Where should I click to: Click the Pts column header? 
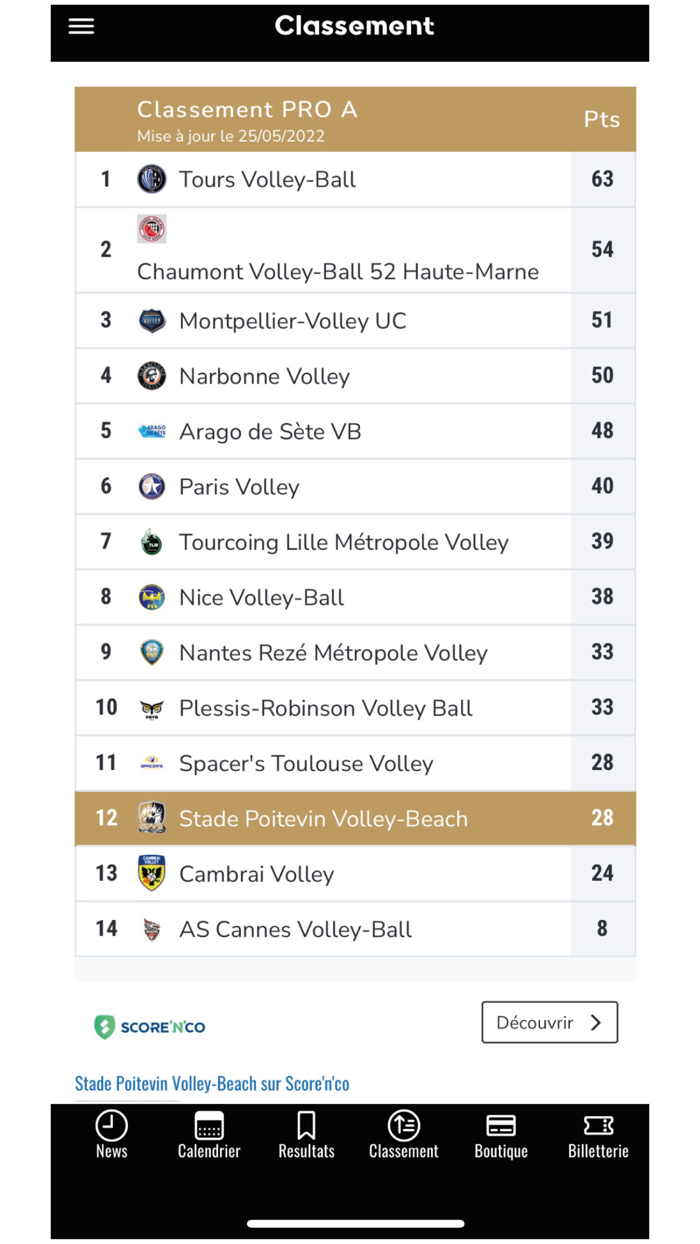602,118
